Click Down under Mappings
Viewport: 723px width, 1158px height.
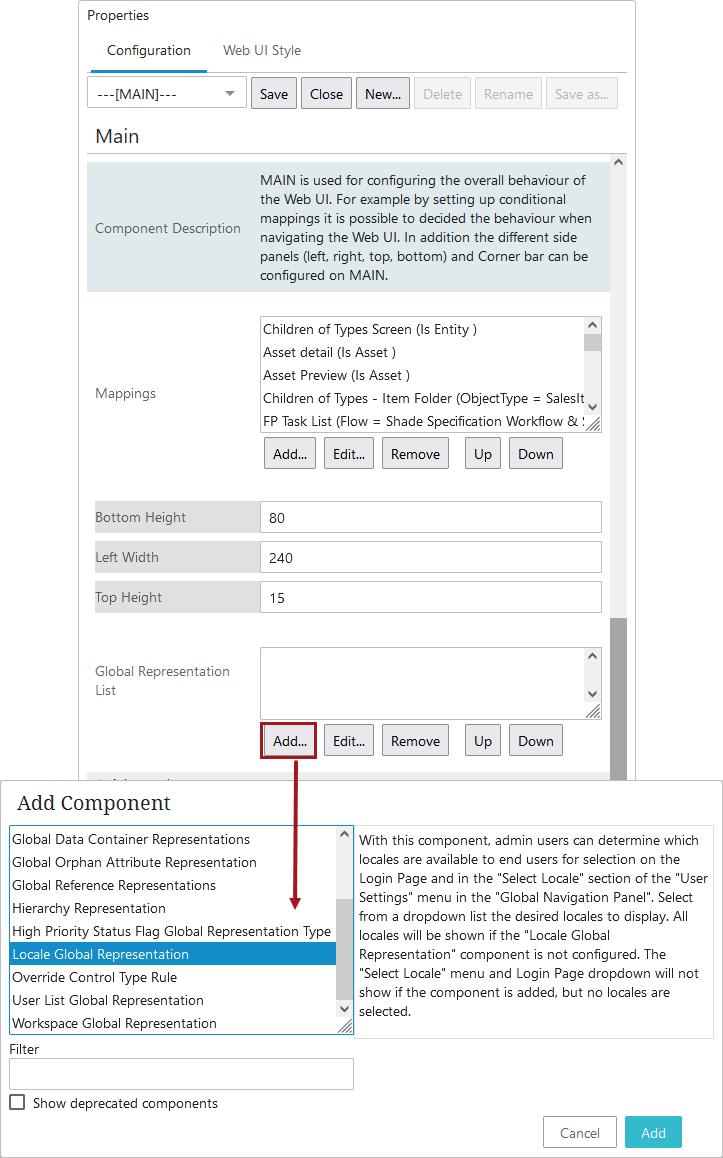click(536, 453)
